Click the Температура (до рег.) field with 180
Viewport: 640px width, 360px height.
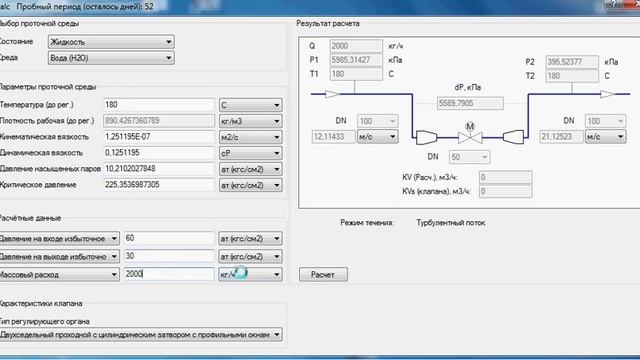[x=159, y=105]
